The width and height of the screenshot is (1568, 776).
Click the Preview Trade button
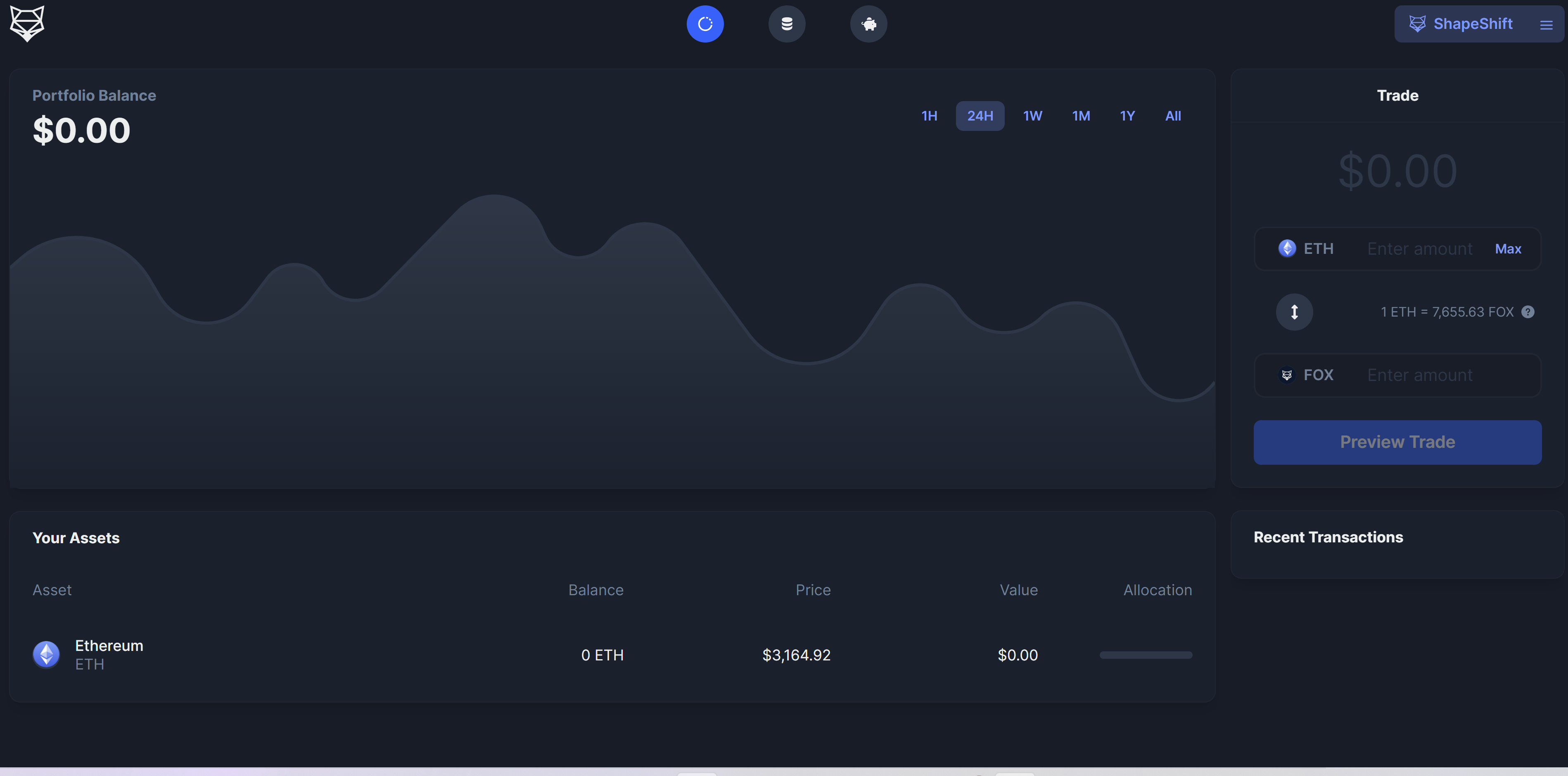(1397, 442)
